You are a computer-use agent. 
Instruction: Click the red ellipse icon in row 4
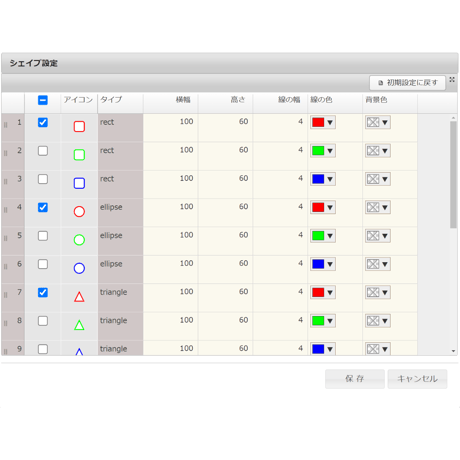[x=79, y=211]
